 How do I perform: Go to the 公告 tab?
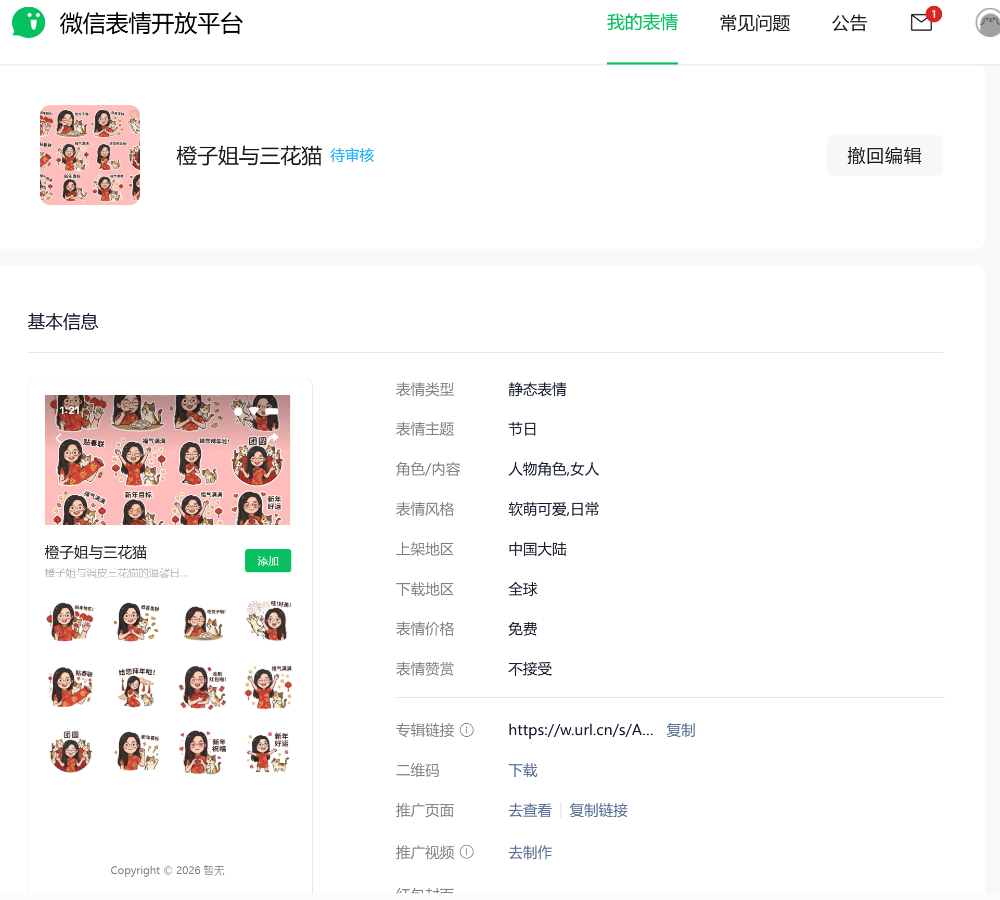pos(849,24)
